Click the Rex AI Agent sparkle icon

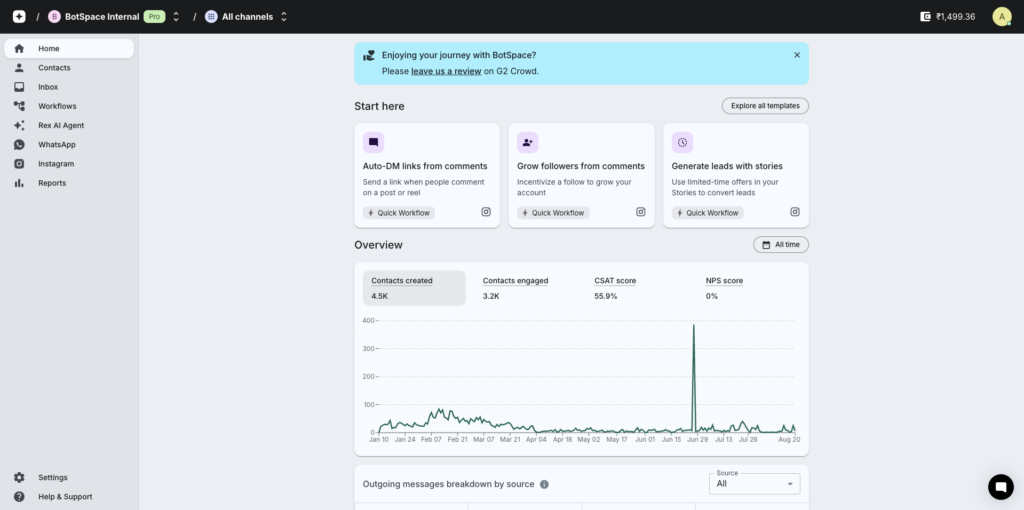pyautogui.click(x=19, y=125)
